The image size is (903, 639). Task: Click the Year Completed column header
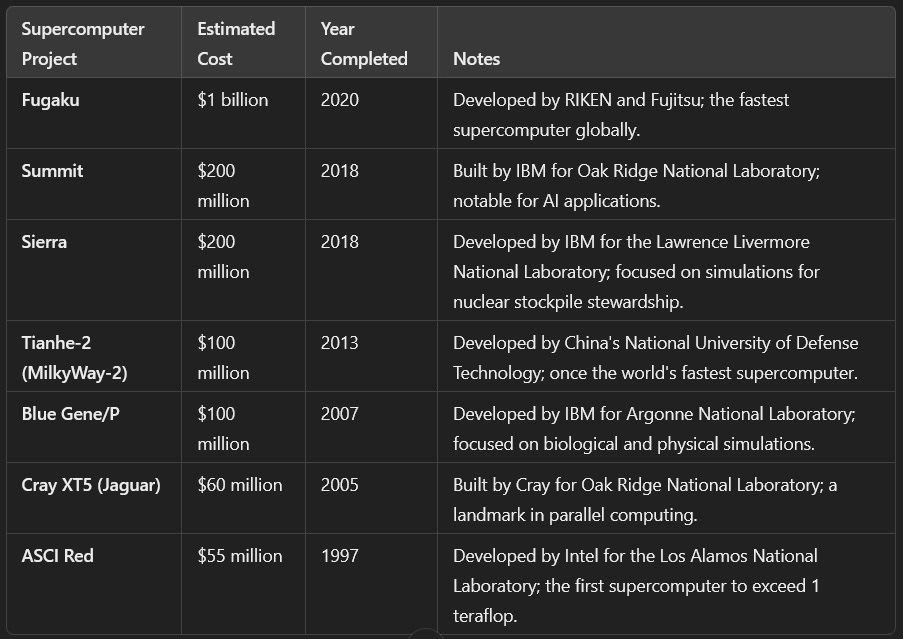[x=364, y=44]
